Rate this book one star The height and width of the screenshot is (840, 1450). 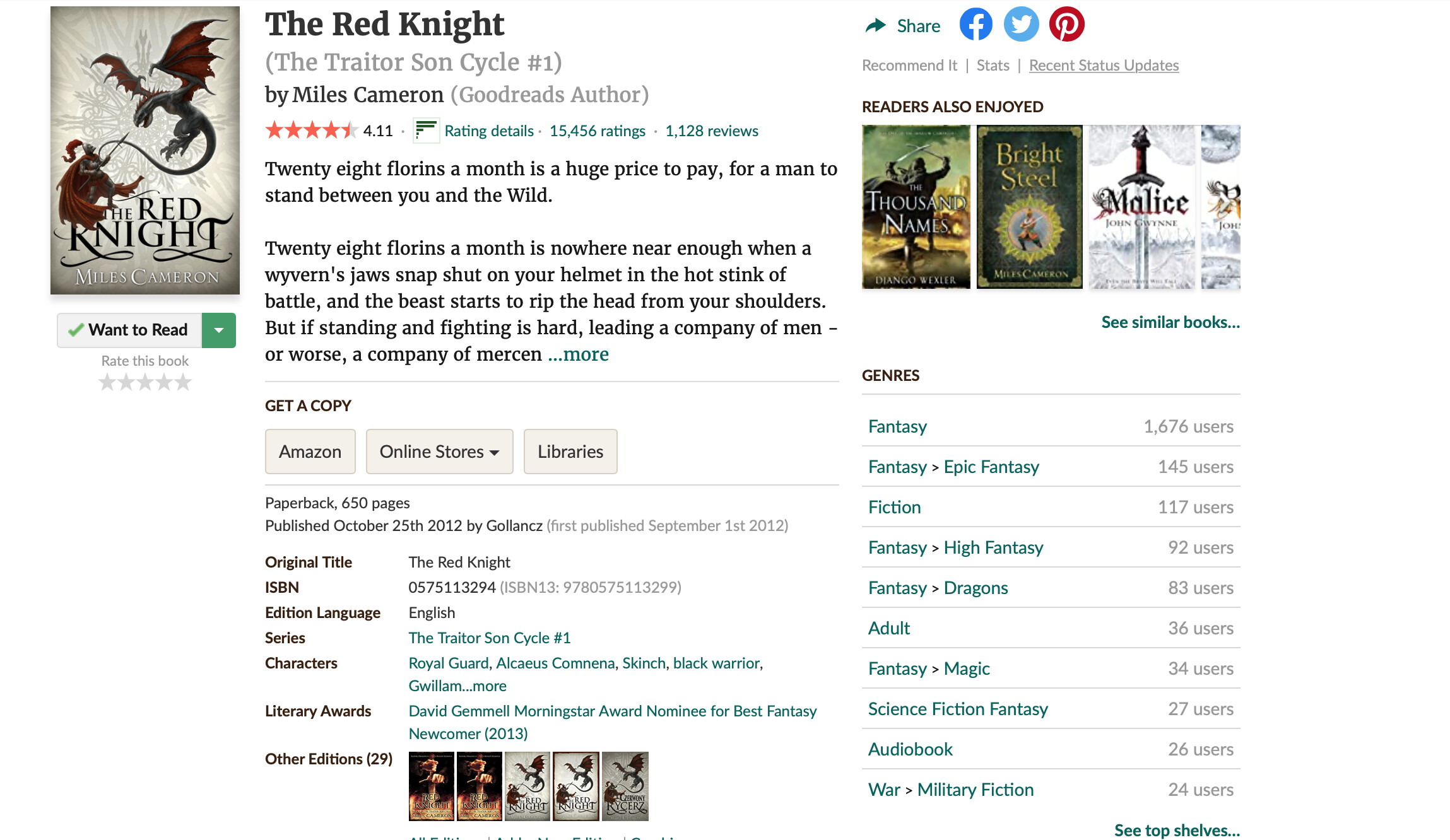coord(107,382)
